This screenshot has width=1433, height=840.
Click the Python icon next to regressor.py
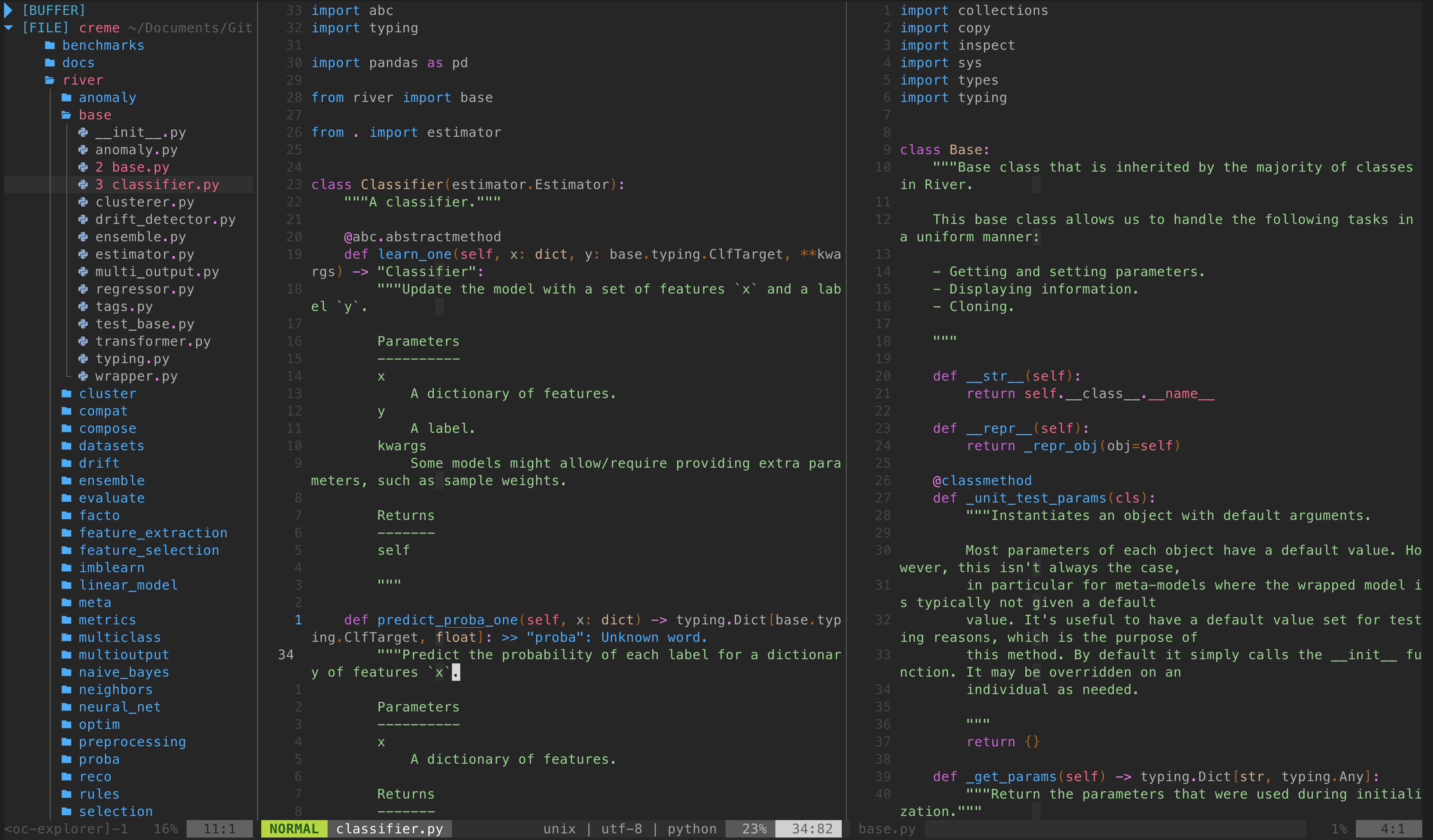(x=83, y=289)
